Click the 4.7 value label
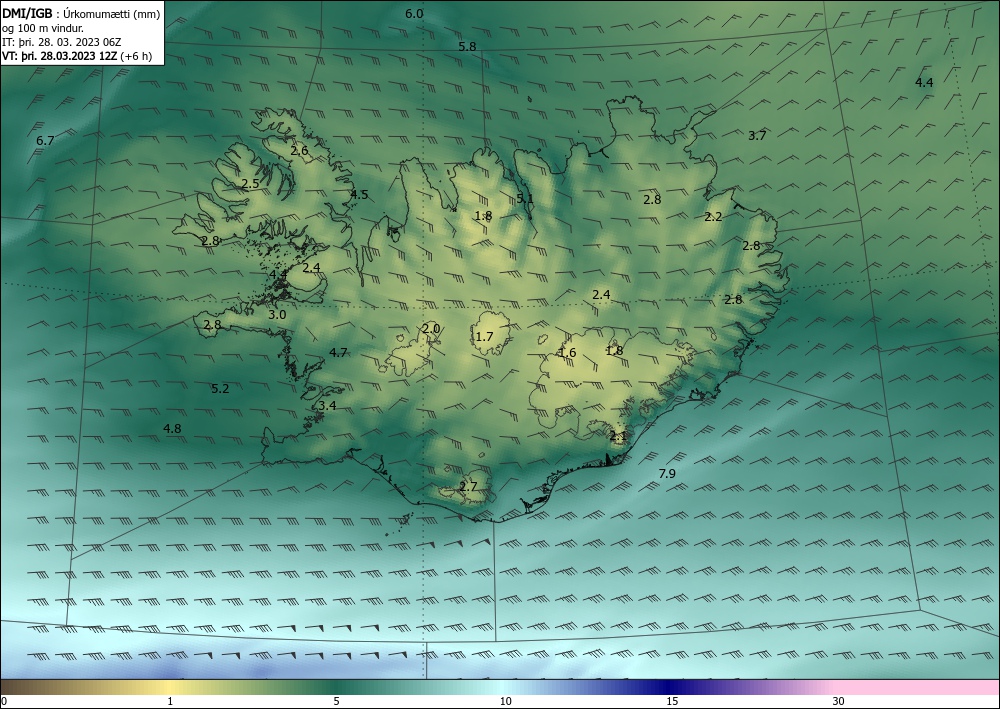 click(338, 352)
